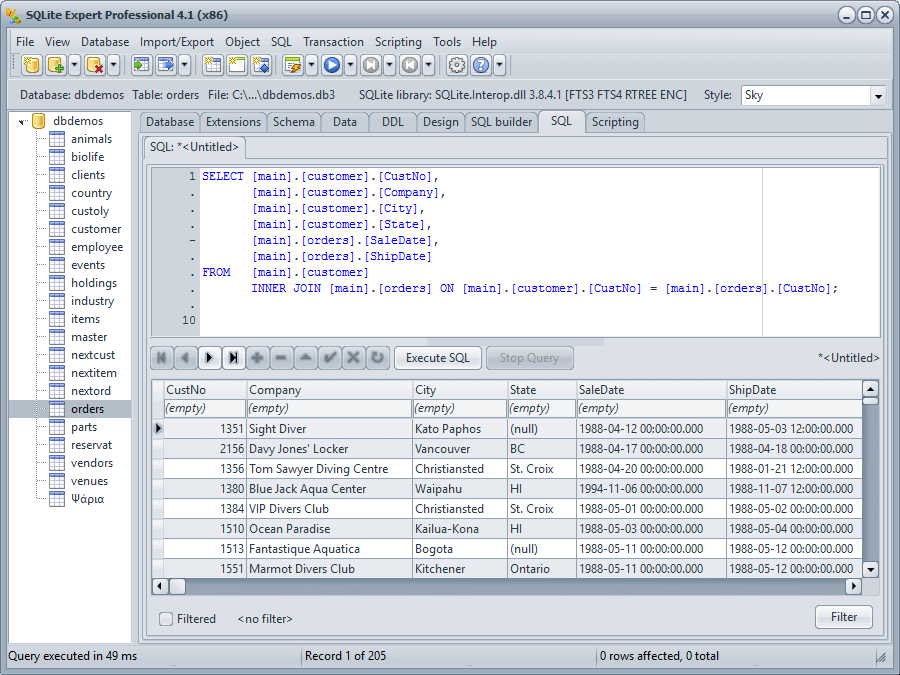Click the Marmot Divers Club cell
This screenshot has height=675, width=900.
(329, 569)
